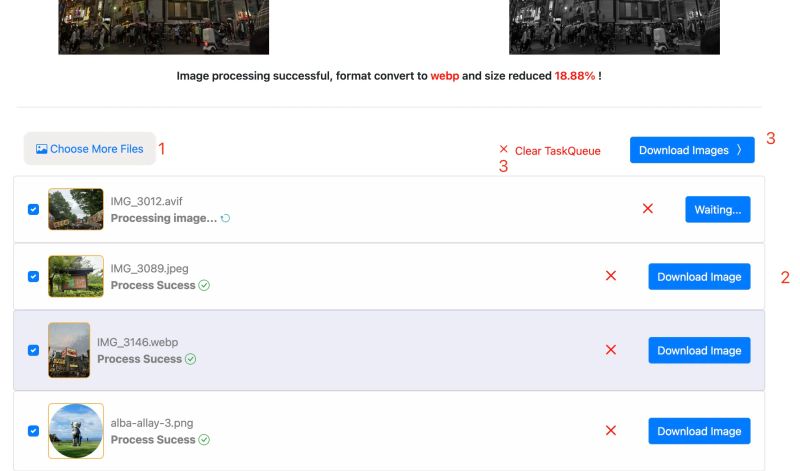Uncheck the alba-allay-3.png checkbox
Image resolution: width=800 pixels, height=471 pixels.
coord(33,431)
